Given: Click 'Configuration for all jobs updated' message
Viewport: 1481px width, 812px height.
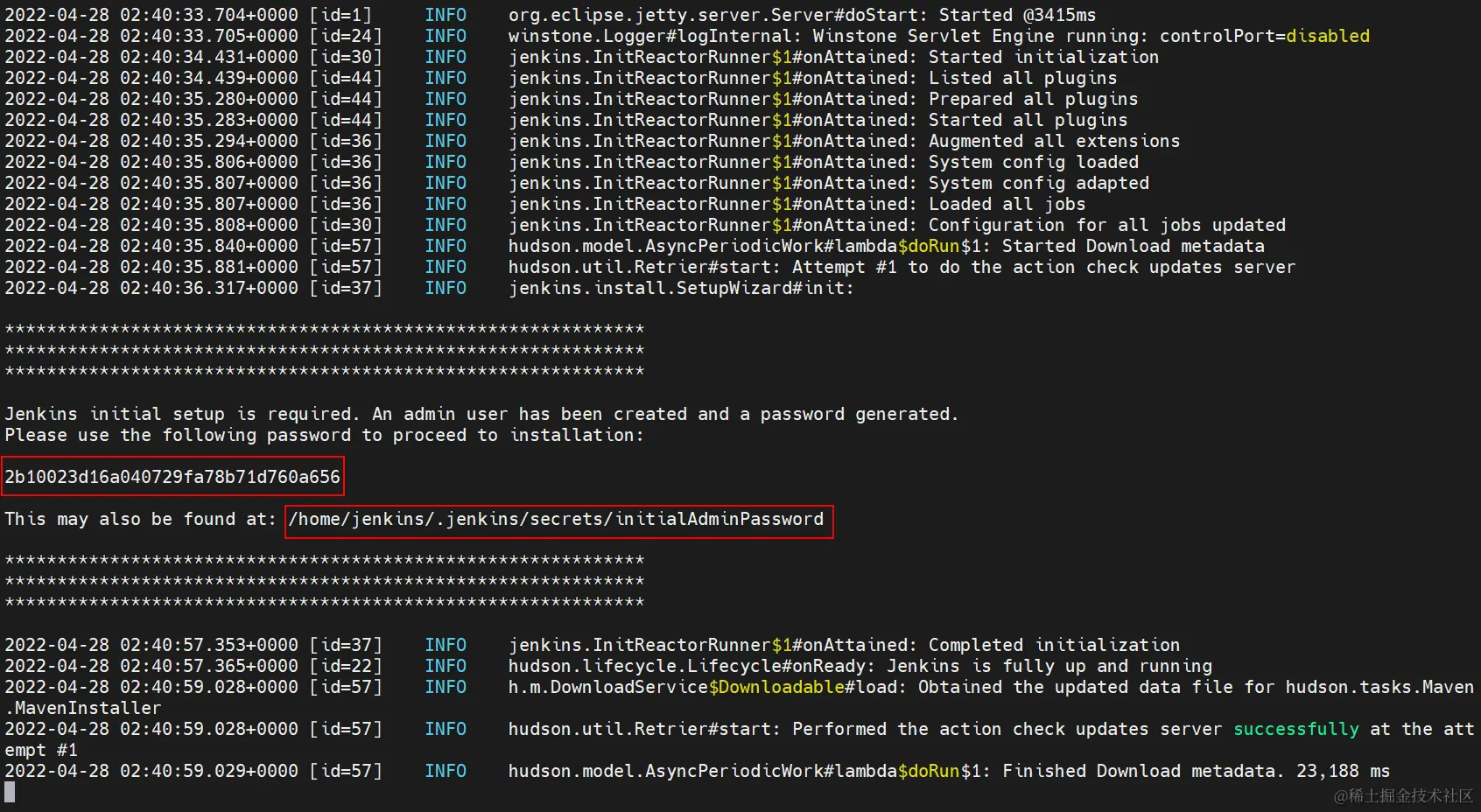Looking at the screenshot, I should click(x=1106, y=225).
